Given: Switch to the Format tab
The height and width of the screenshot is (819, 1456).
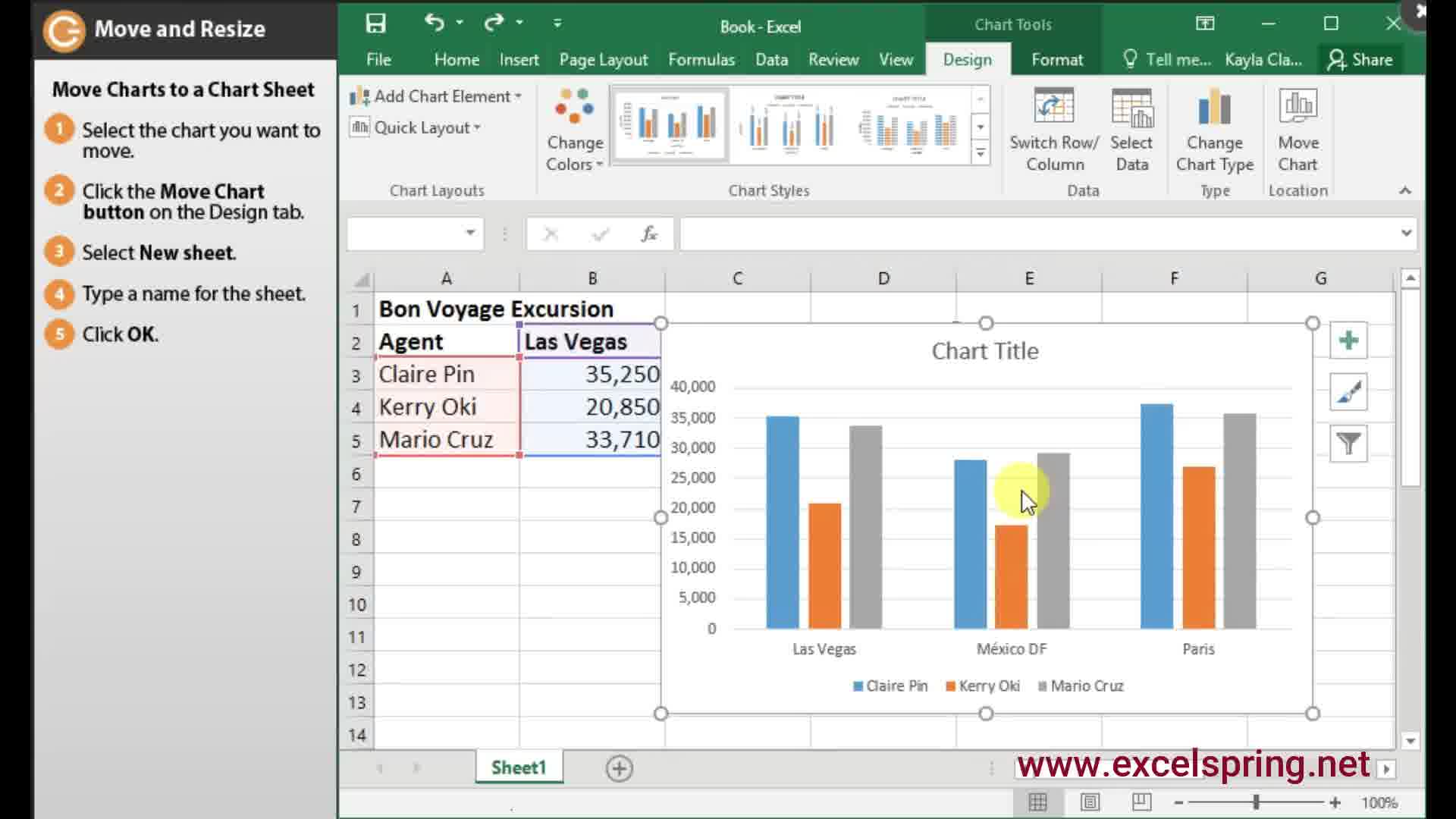Looking at the screenshot, I should [1057, 59].
